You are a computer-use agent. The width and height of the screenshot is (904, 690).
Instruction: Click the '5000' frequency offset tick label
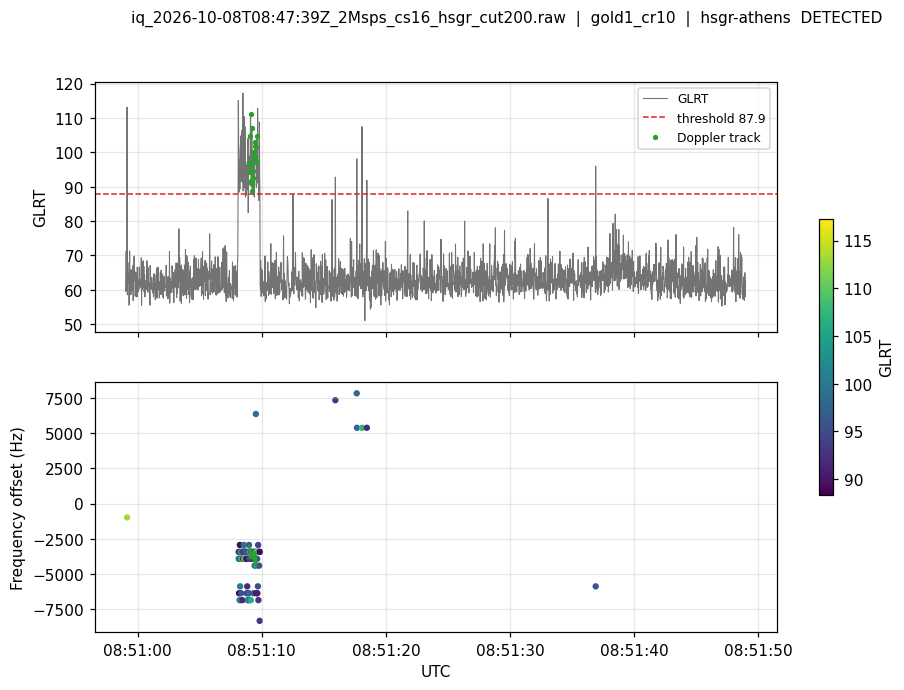tap(64, 433)
